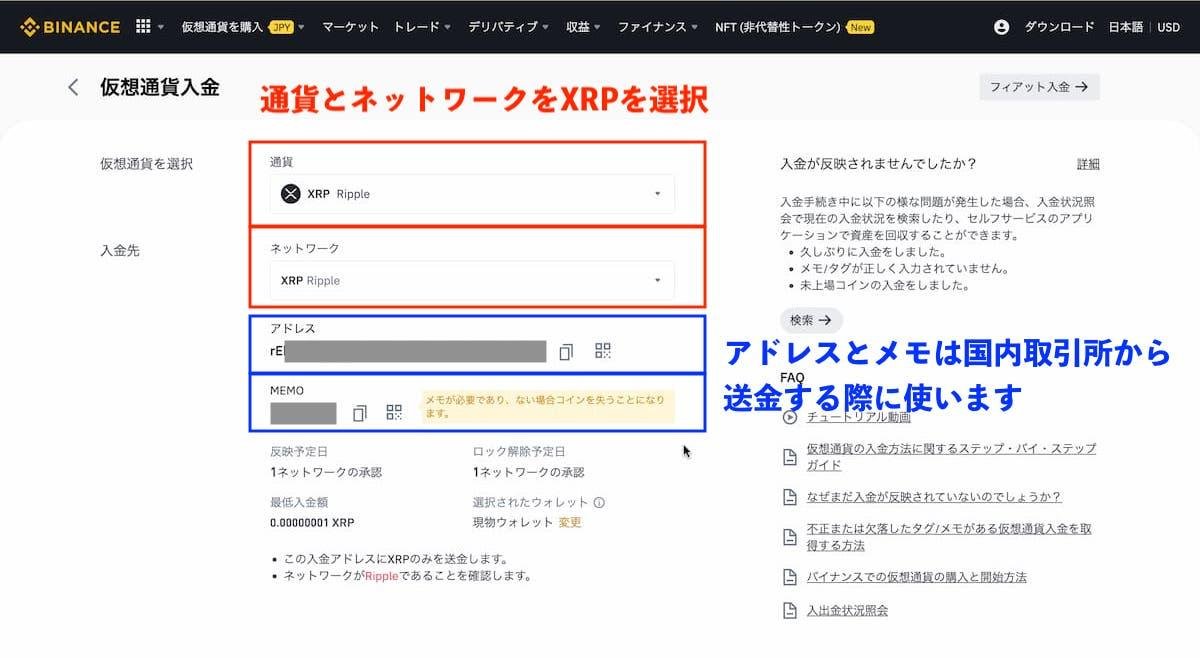Copy the MEMO value
The width and height of the screenshot is (1200, 658).
[x=359, y=412]
